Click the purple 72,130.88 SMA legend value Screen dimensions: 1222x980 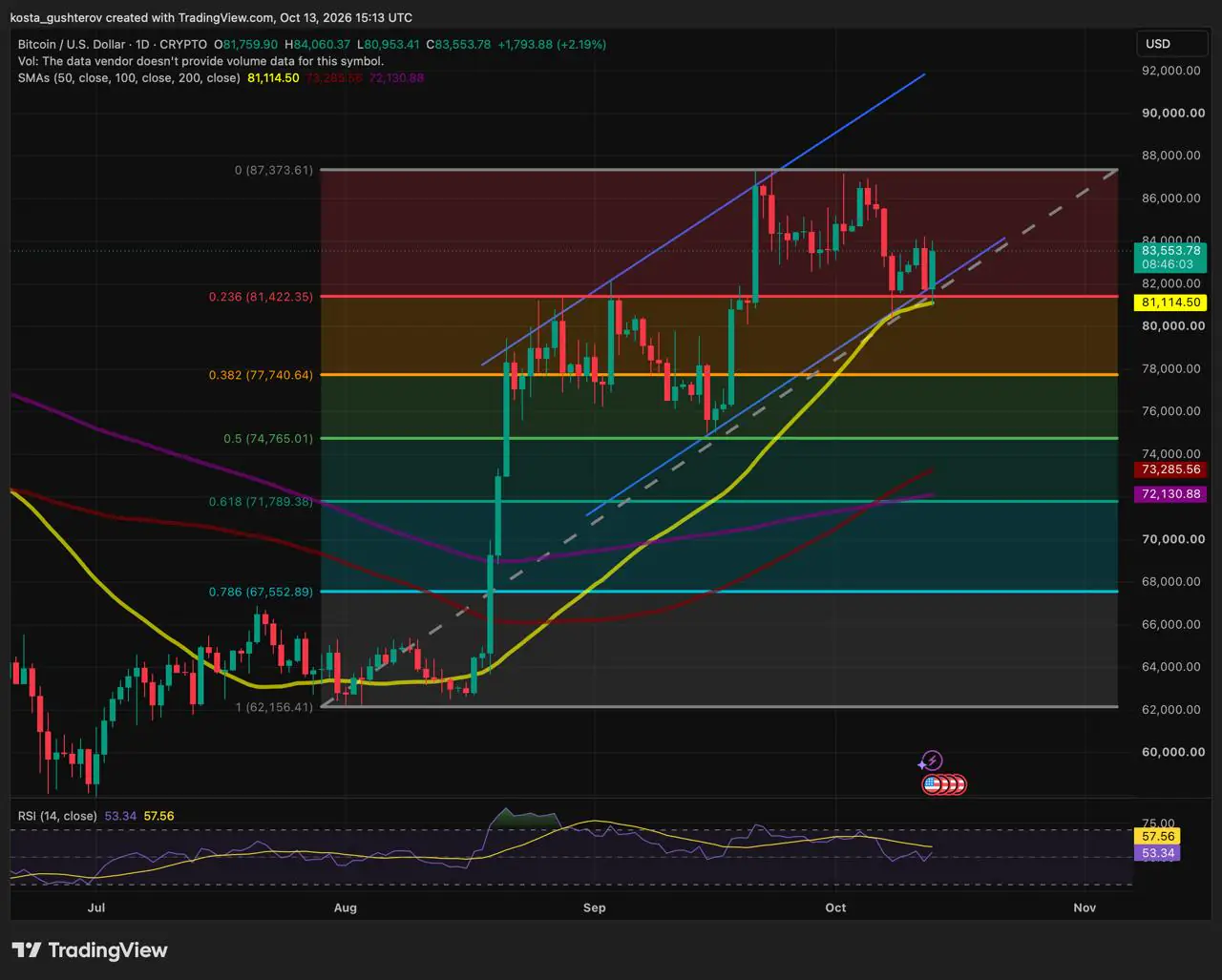click(396, 77)
